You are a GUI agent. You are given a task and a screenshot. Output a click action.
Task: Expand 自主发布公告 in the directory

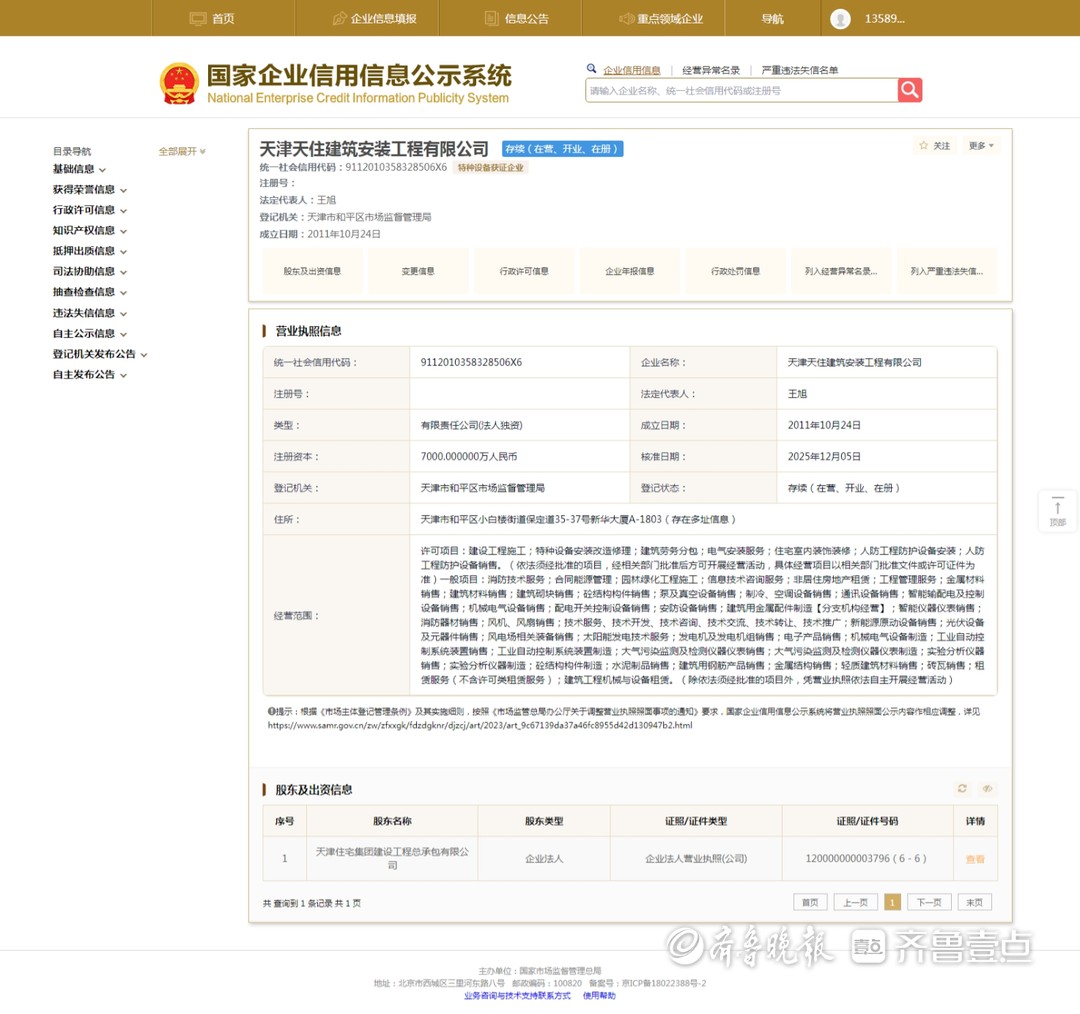[x=90, y=375]
